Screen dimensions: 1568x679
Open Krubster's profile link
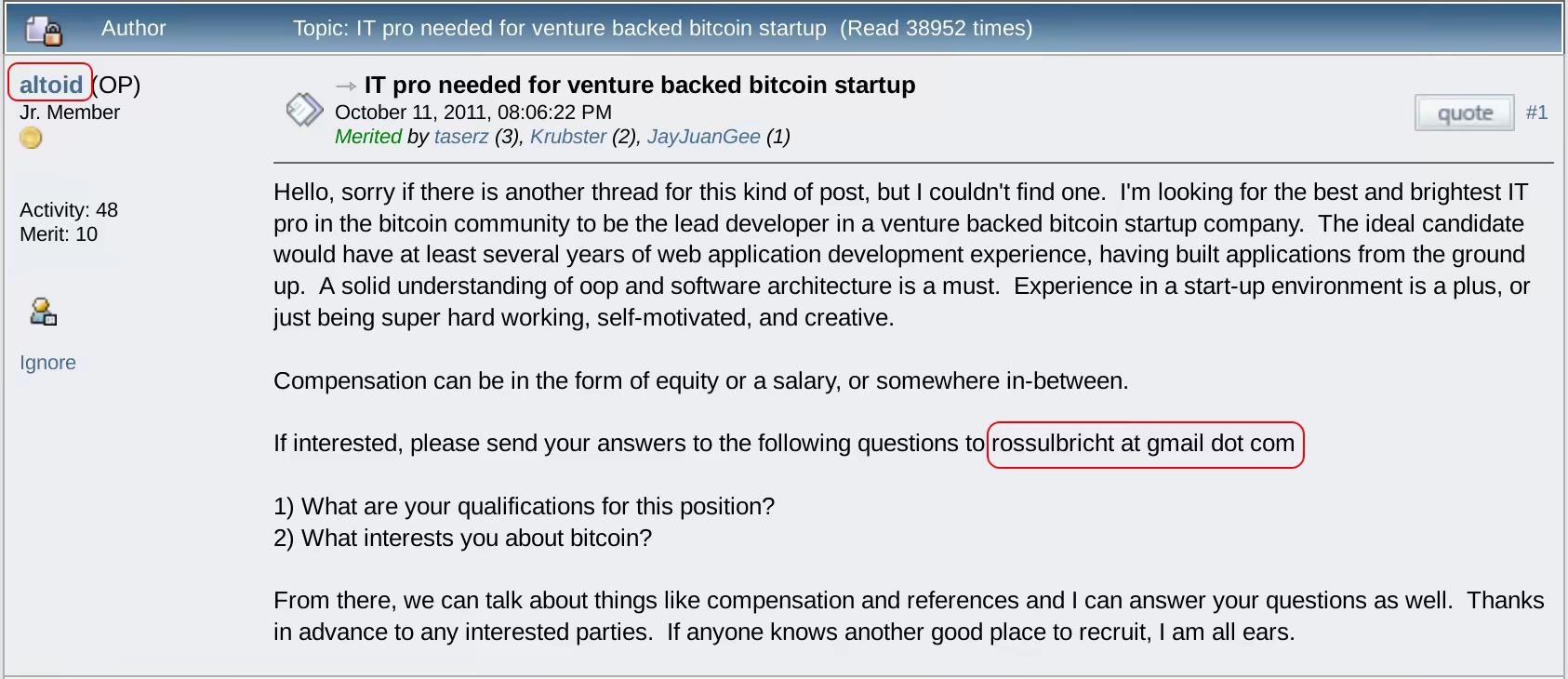568,137
